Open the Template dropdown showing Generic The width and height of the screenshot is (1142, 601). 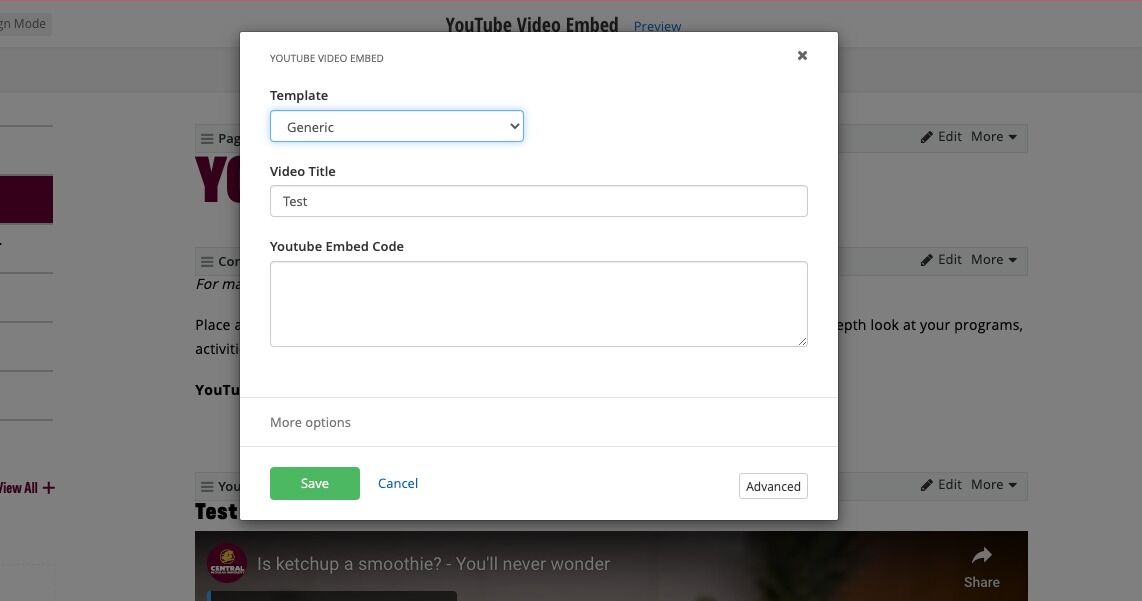click(x=396, y=126)
